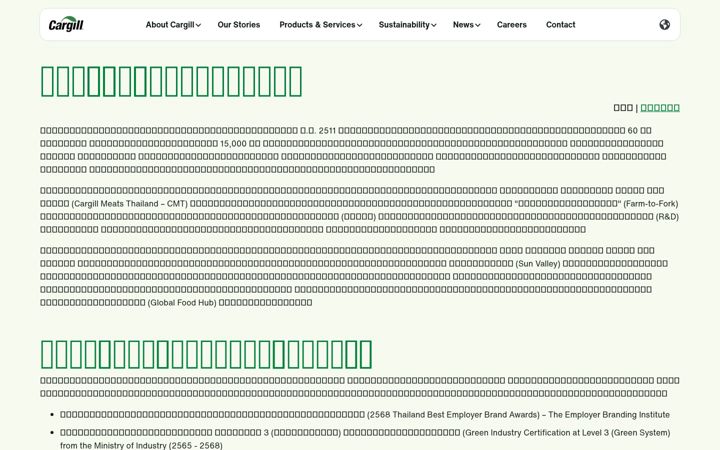The image size is (720, 450).
Task: Open the News dropdown
Action: click(467, 25)
